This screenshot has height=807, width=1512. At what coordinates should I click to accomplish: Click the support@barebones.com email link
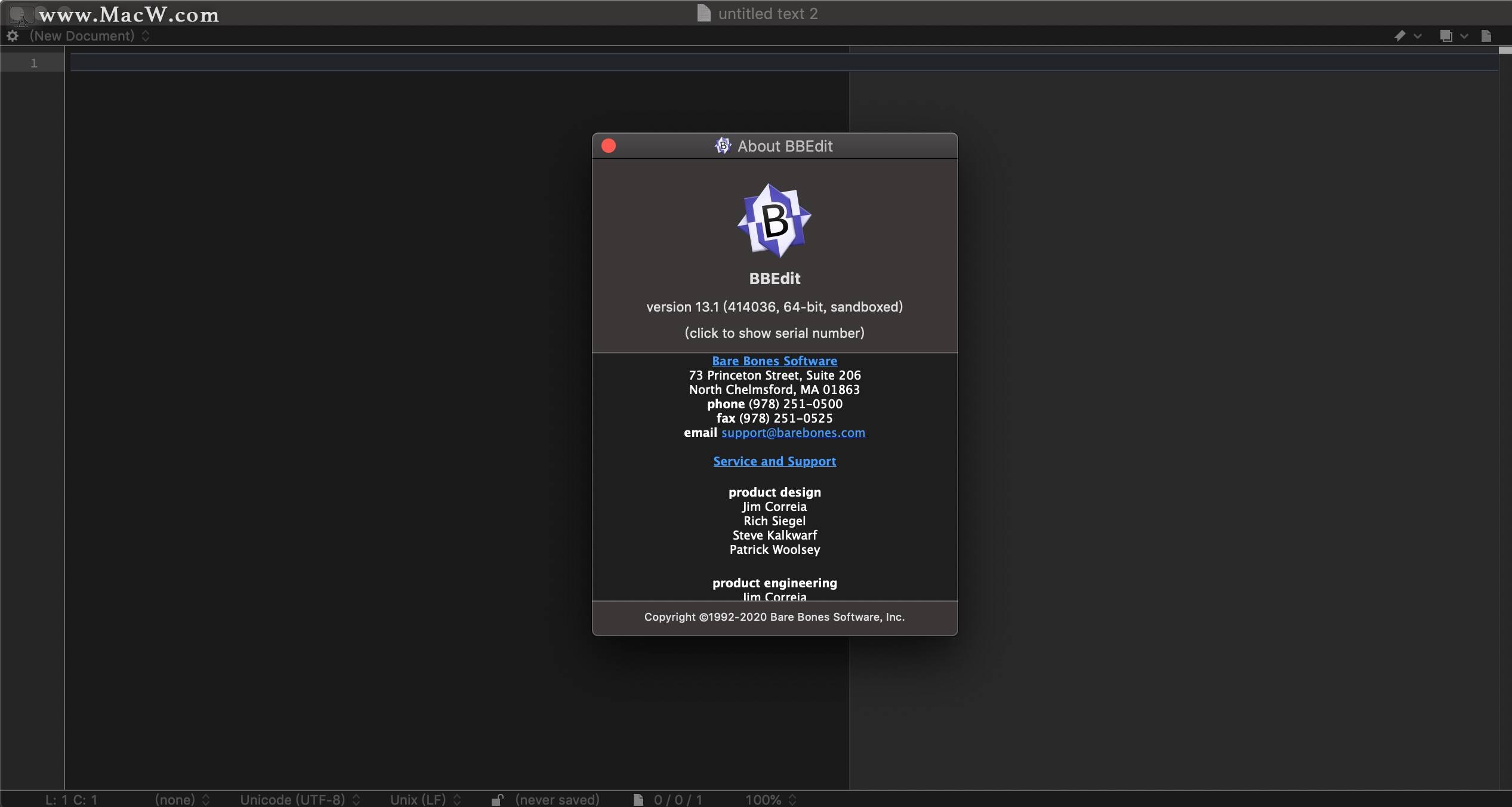click(793, 432)
